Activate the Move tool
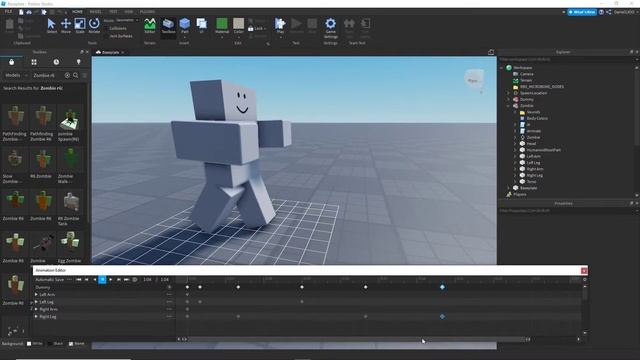 click(x=66, y=26)
